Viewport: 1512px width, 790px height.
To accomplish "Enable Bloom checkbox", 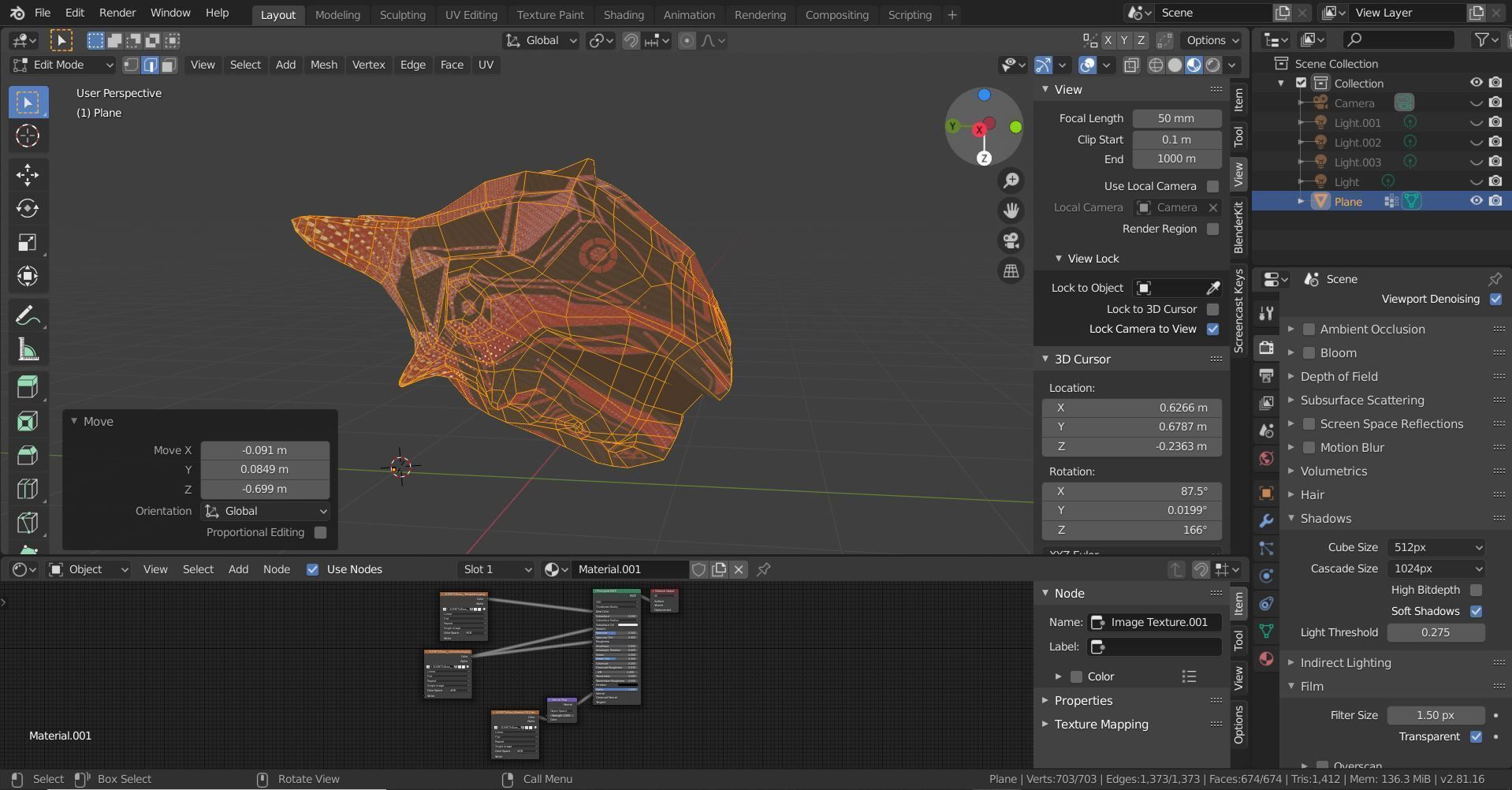I will (x=1309, y=353).
